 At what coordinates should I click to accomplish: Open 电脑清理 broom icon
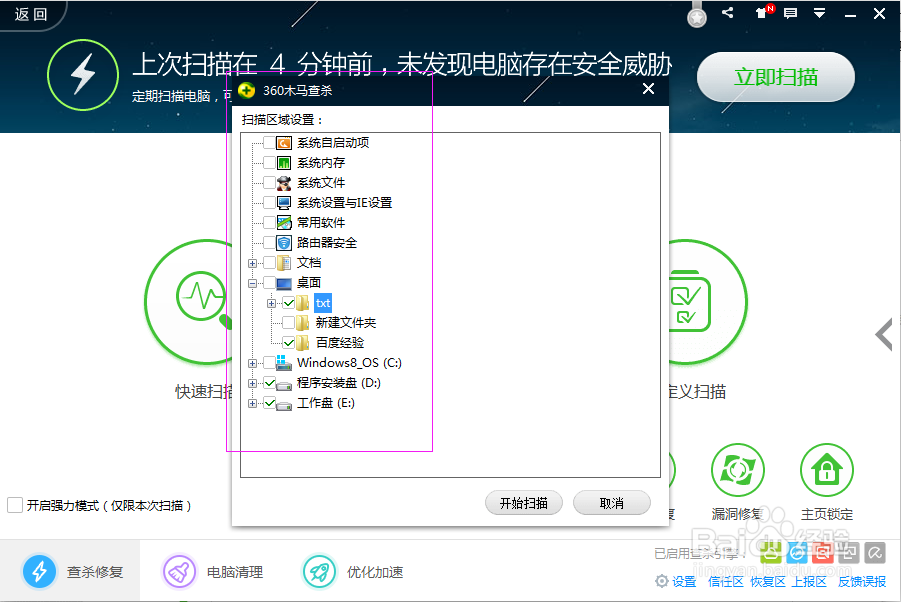click(179, 572)
